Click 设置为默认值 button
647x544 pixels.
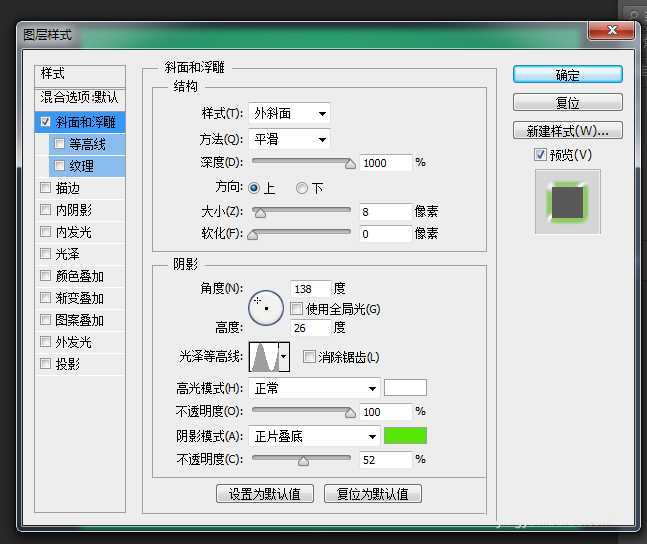(x=265, y=494)
